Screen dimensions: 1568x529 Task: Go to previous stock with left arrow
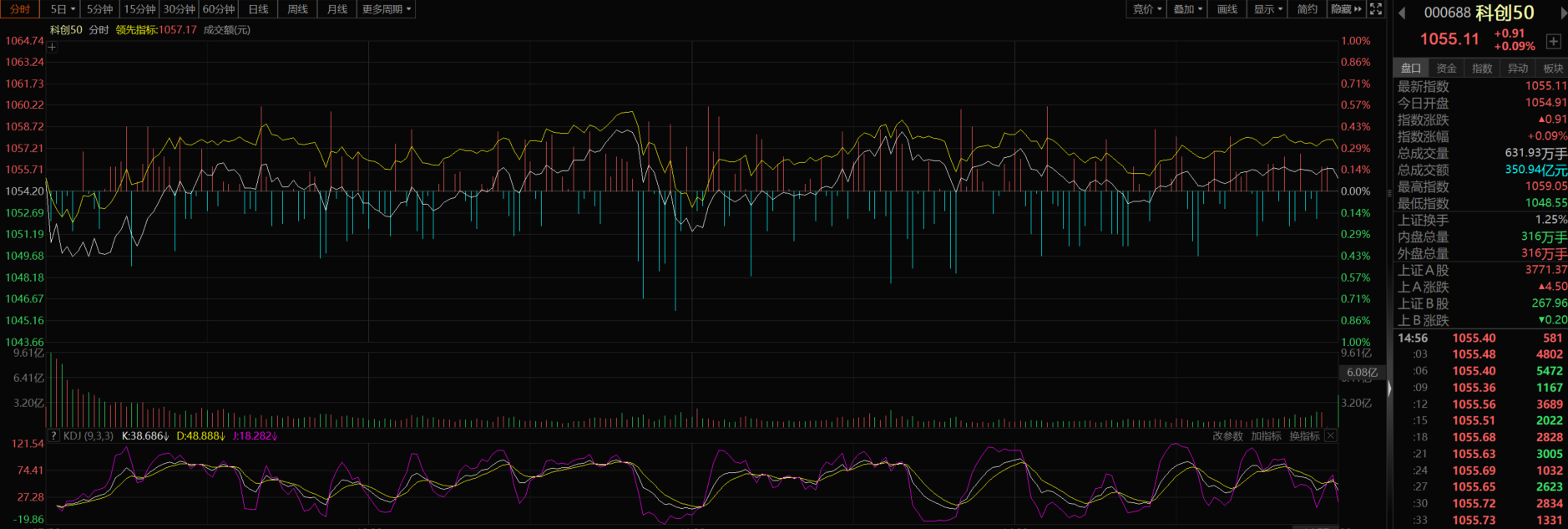coord(1402,13)
